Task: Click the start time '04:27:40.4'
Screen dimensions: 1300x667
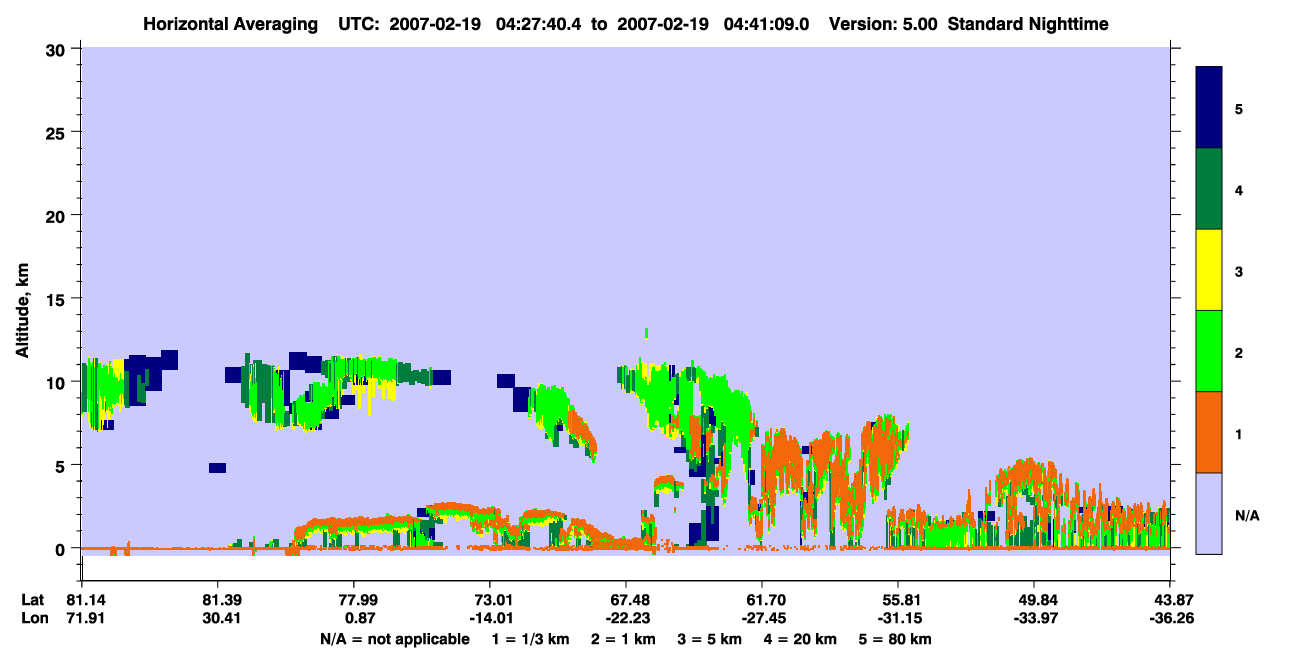Action: (537, 24)
